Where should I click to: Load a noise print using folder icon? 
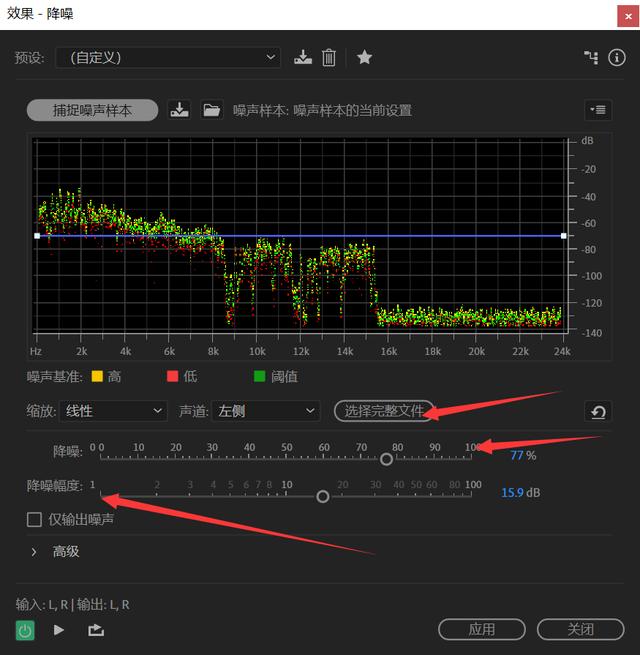coord(212,110)
